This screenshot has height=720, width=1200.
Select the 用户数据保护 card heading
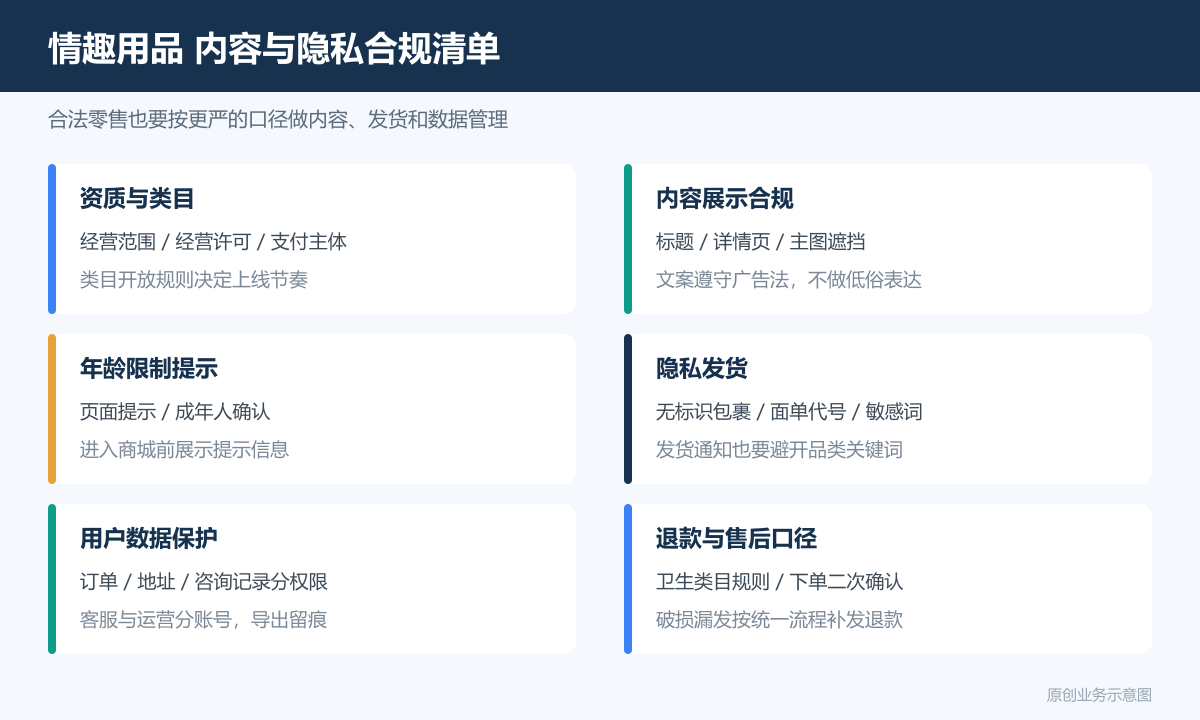point(149,538)
